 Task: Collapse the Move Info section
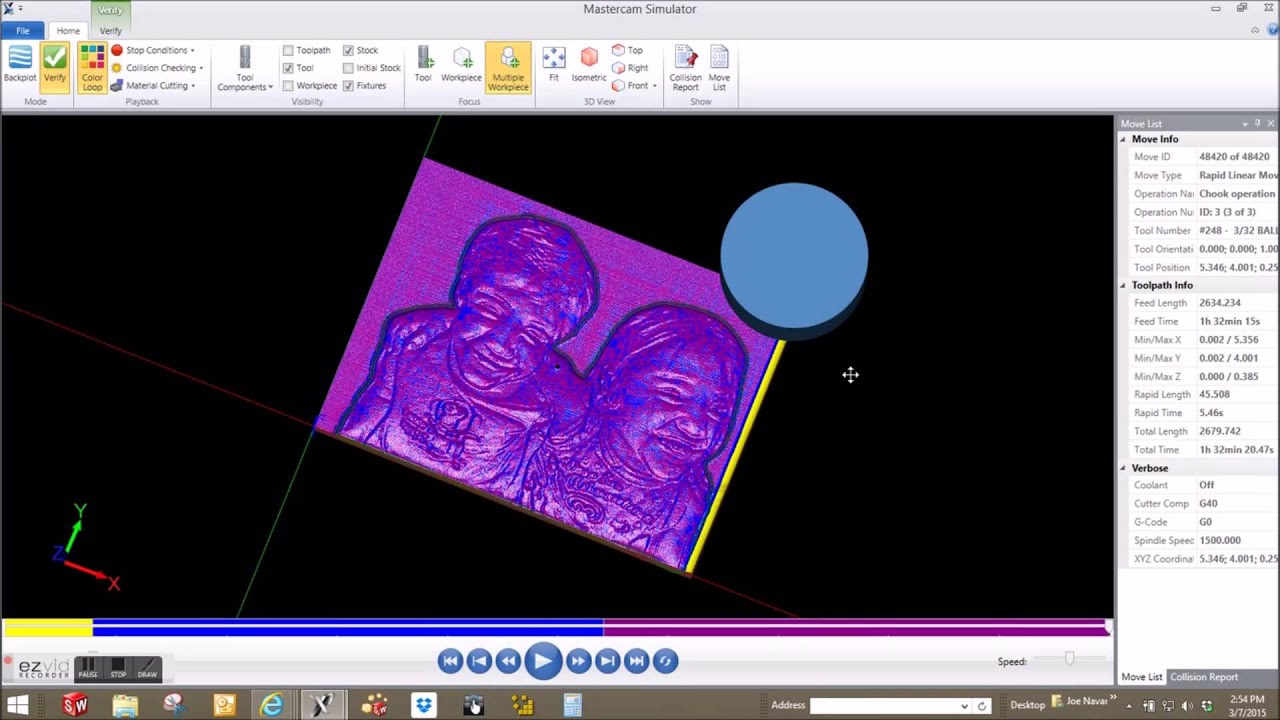[x=1123, y=139]
